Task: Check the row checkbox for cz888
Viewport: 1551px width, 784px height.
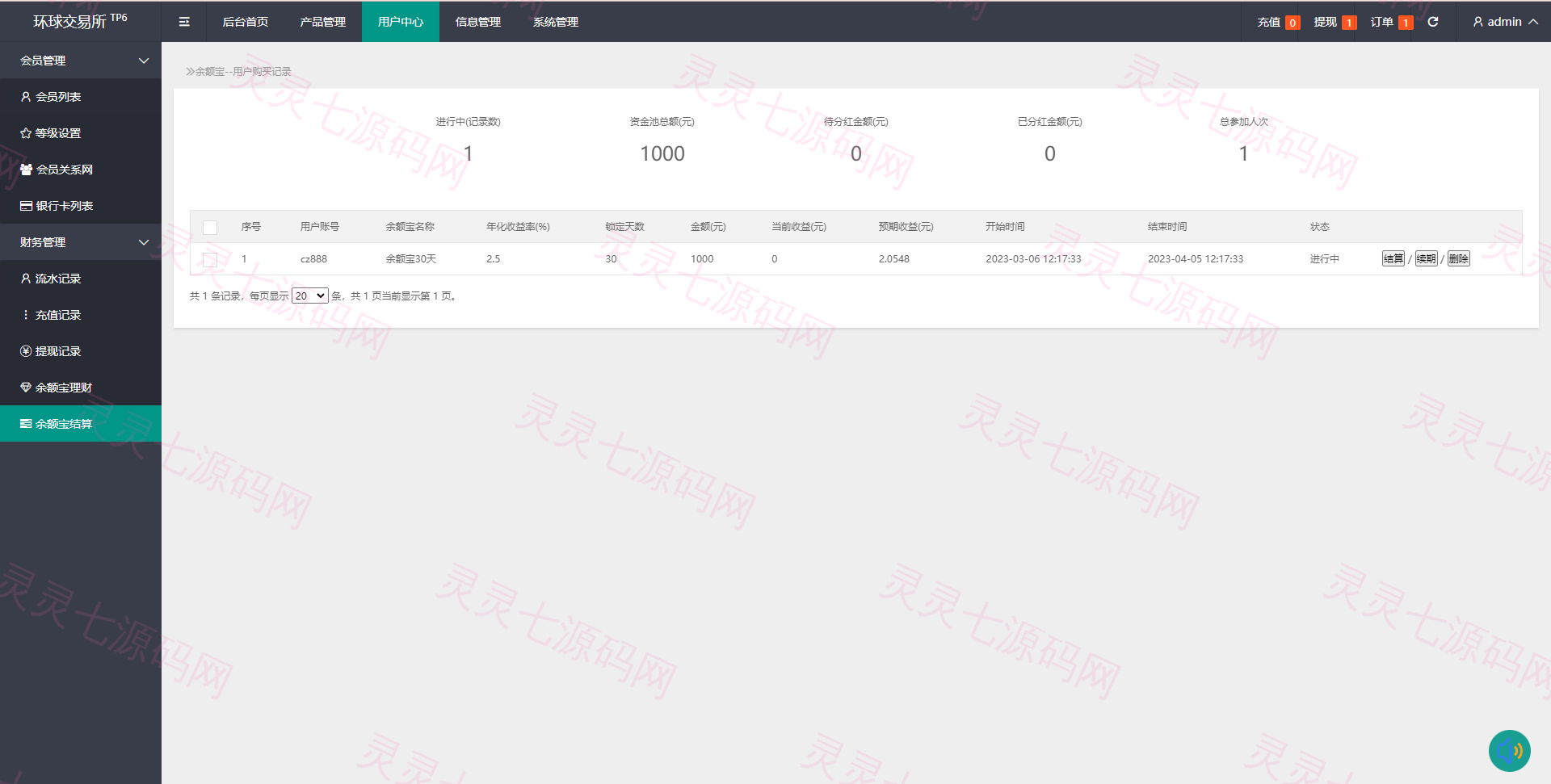Action: tap(210, 260)
